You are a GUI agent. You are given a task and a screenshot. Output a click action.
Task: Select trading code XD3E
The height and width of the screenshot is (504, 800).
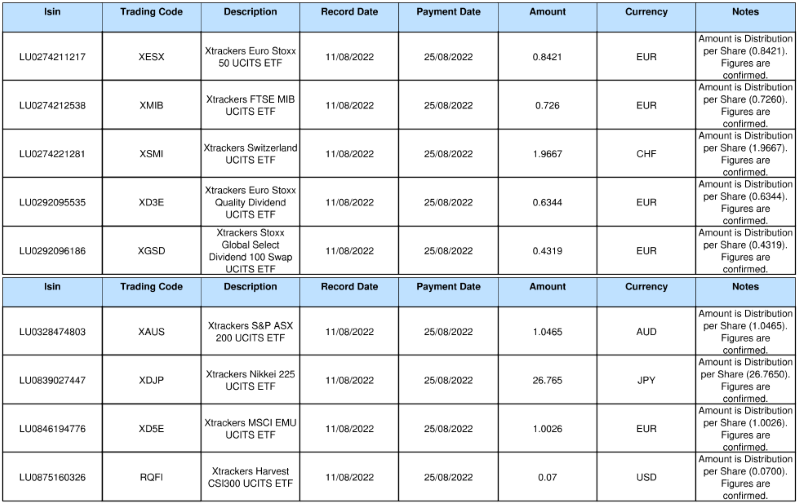click(x=152, y=202)
